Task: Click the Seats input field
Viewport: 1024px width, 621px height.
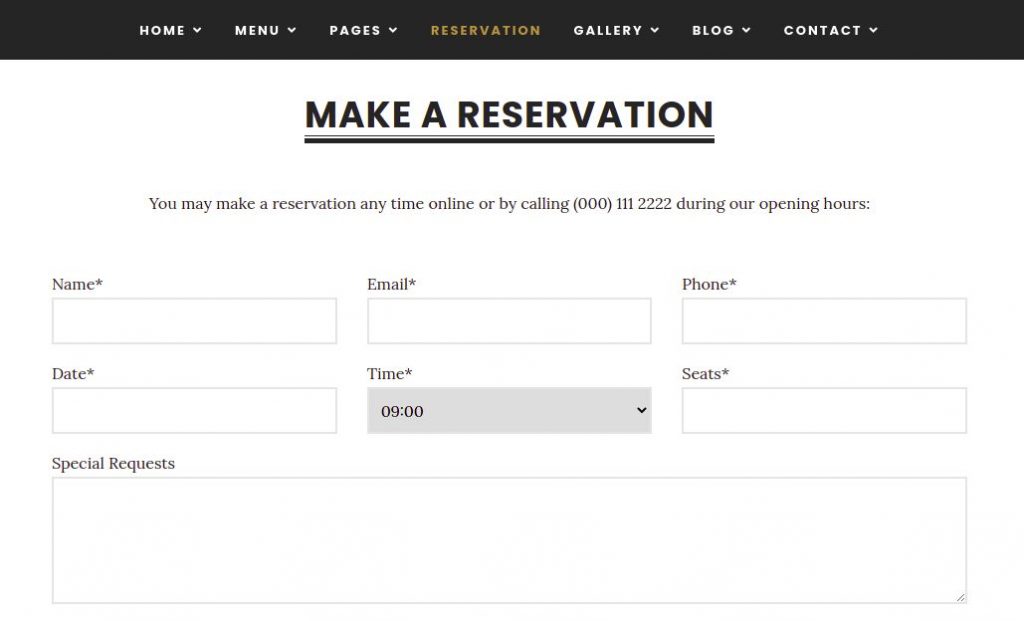Action: [x=824, y=410]
